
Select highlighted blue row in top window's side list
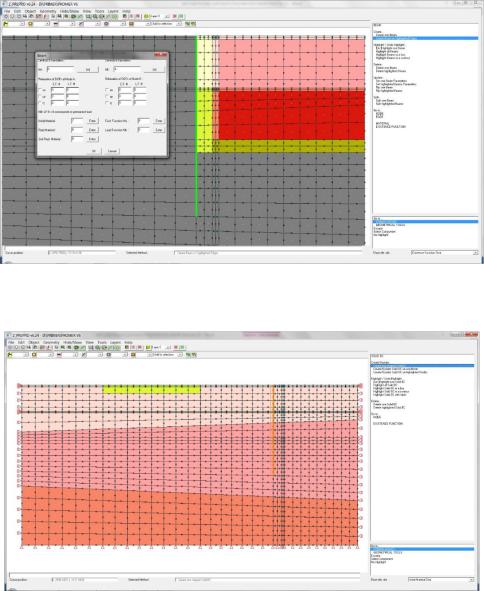point(425,38)
